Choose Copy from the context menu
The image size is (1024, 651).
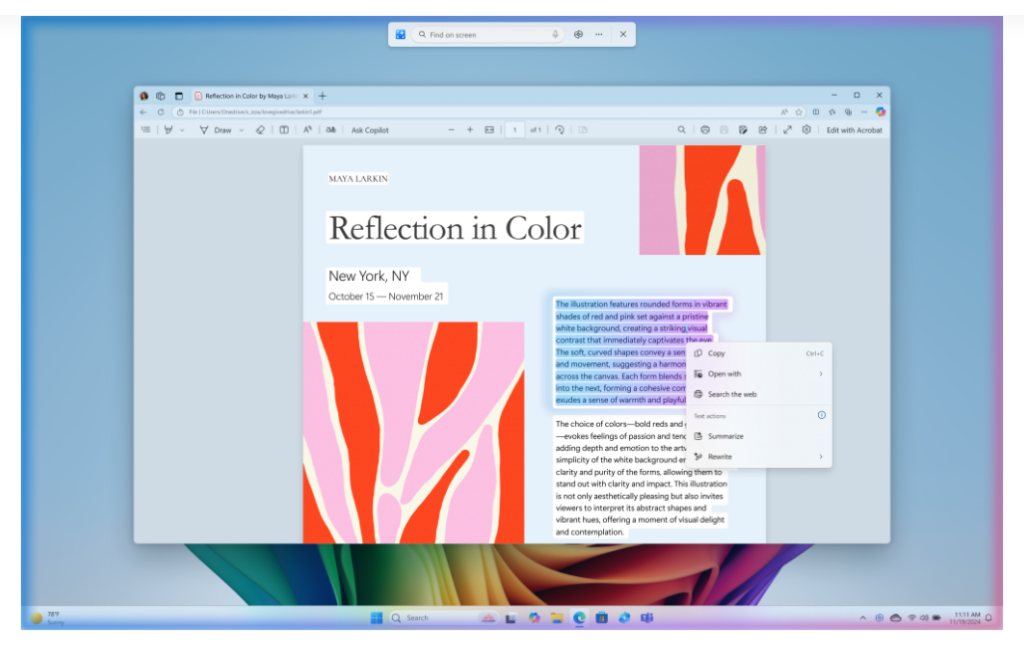[717, 353]
